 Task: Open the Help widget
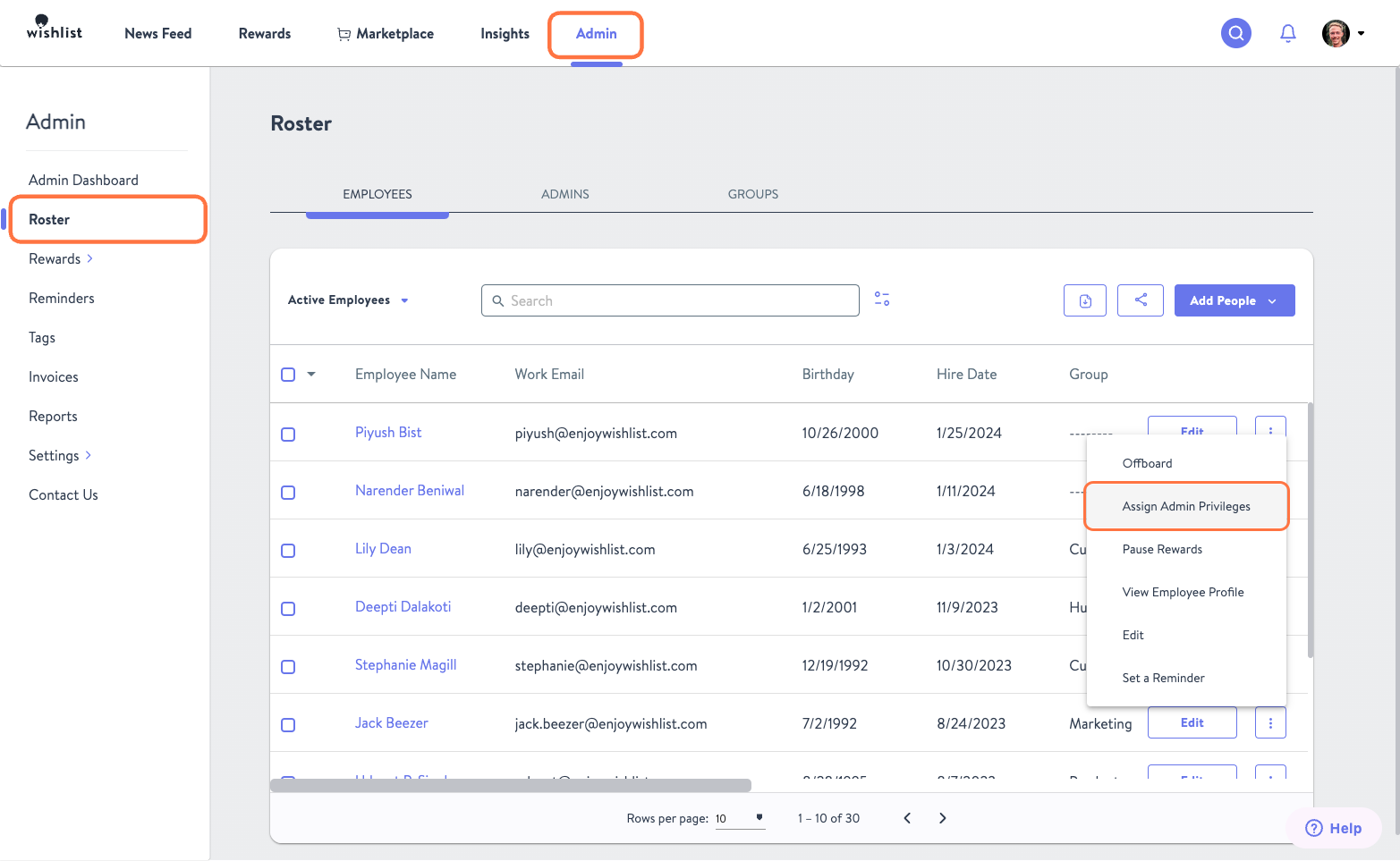point(1334,827)
